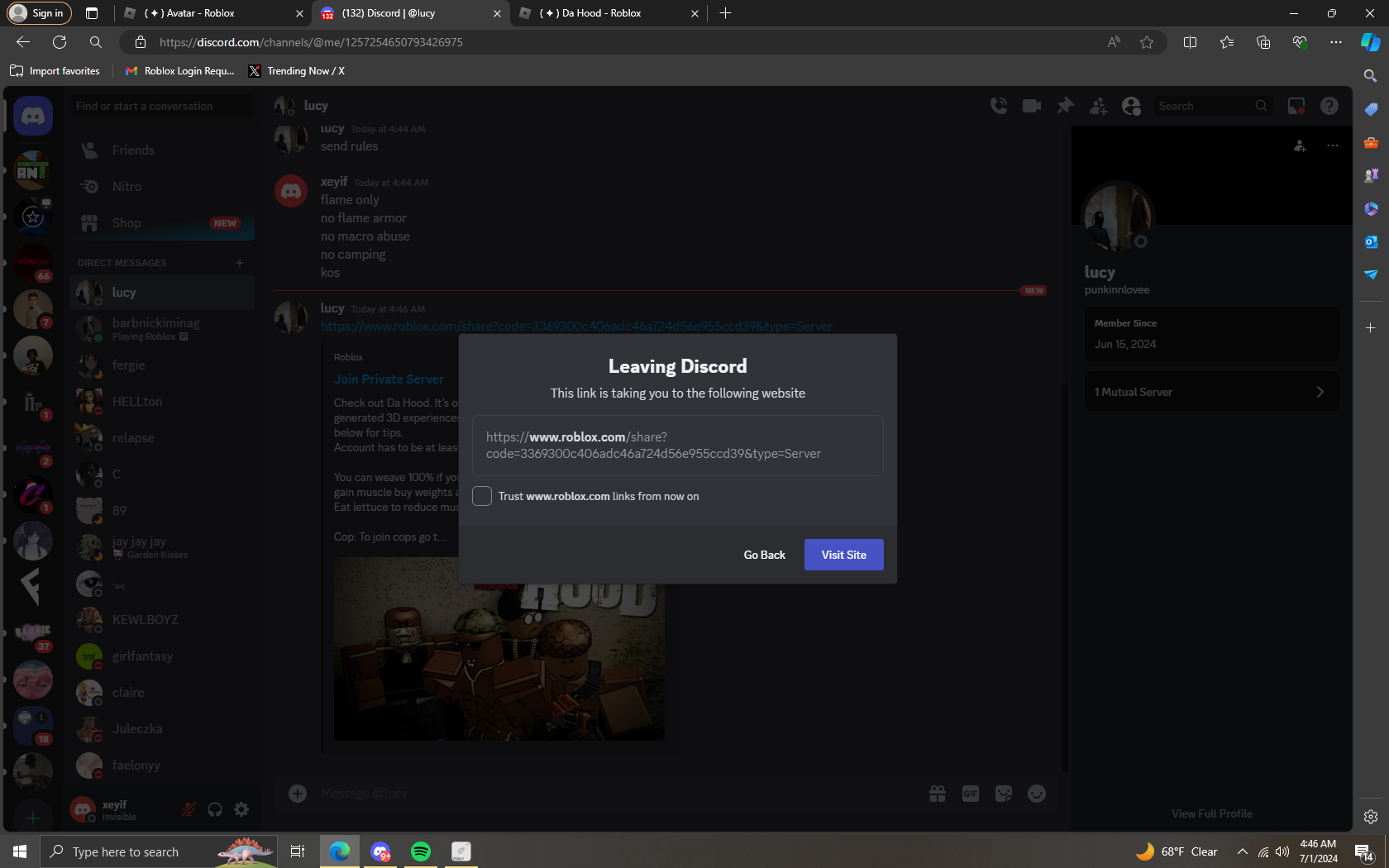This screenshot has height=868, width=1389.
Task: Open the Nitro page
Action: click(x=162, y=186)
